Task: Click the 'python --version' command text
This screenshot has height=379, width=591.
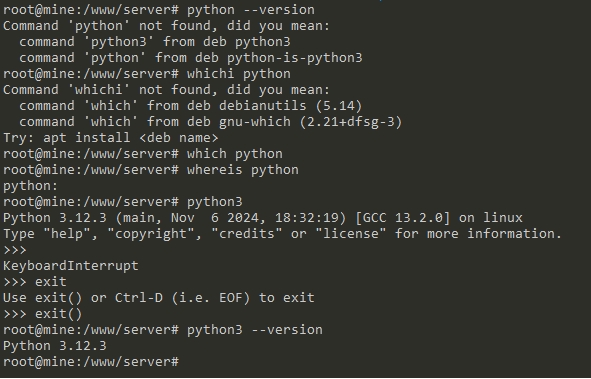Action: pyautogui.click(x=251, y=10)
